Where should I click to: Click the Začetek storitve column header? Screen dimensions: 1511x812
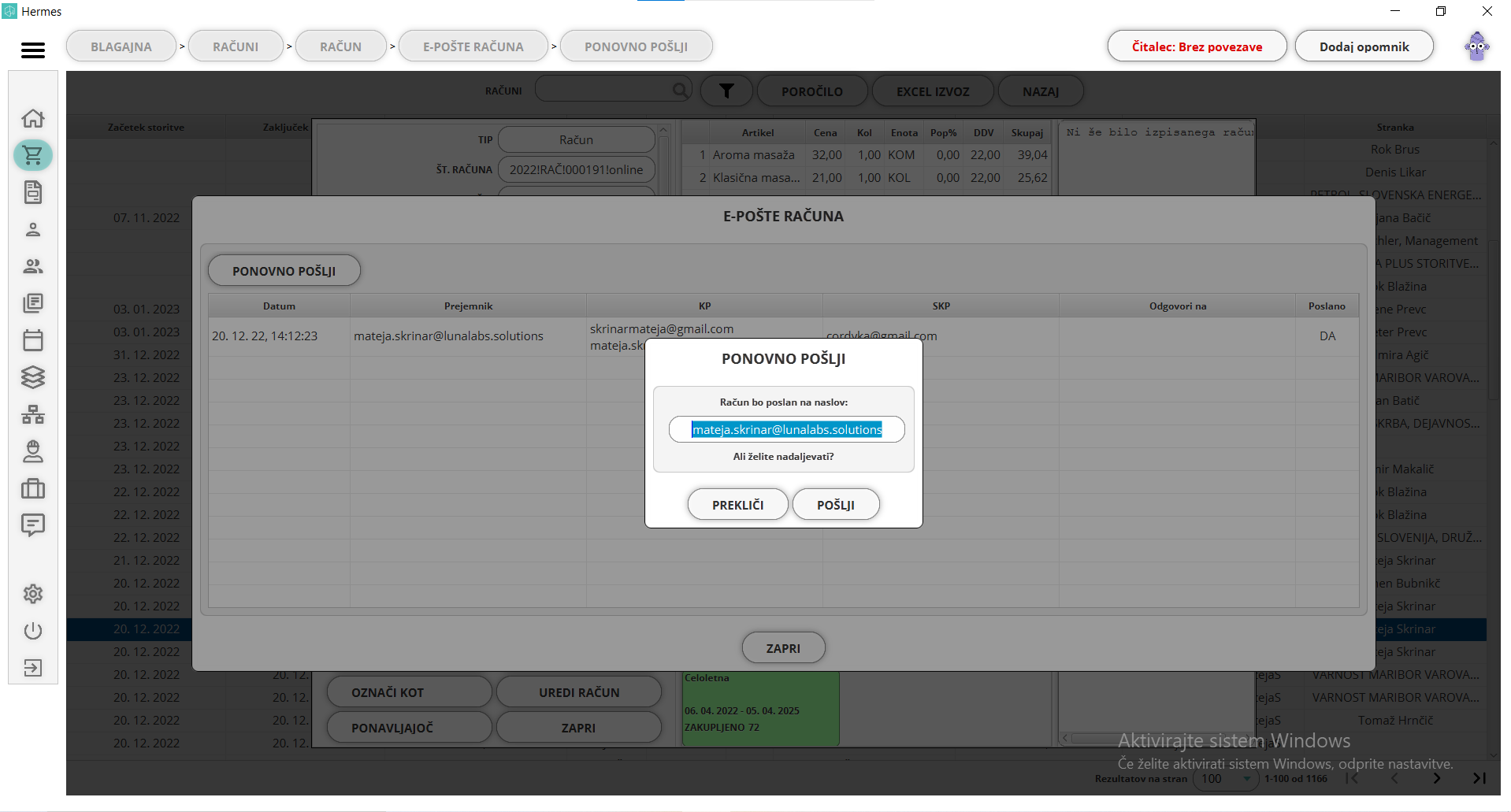point(146,127)
